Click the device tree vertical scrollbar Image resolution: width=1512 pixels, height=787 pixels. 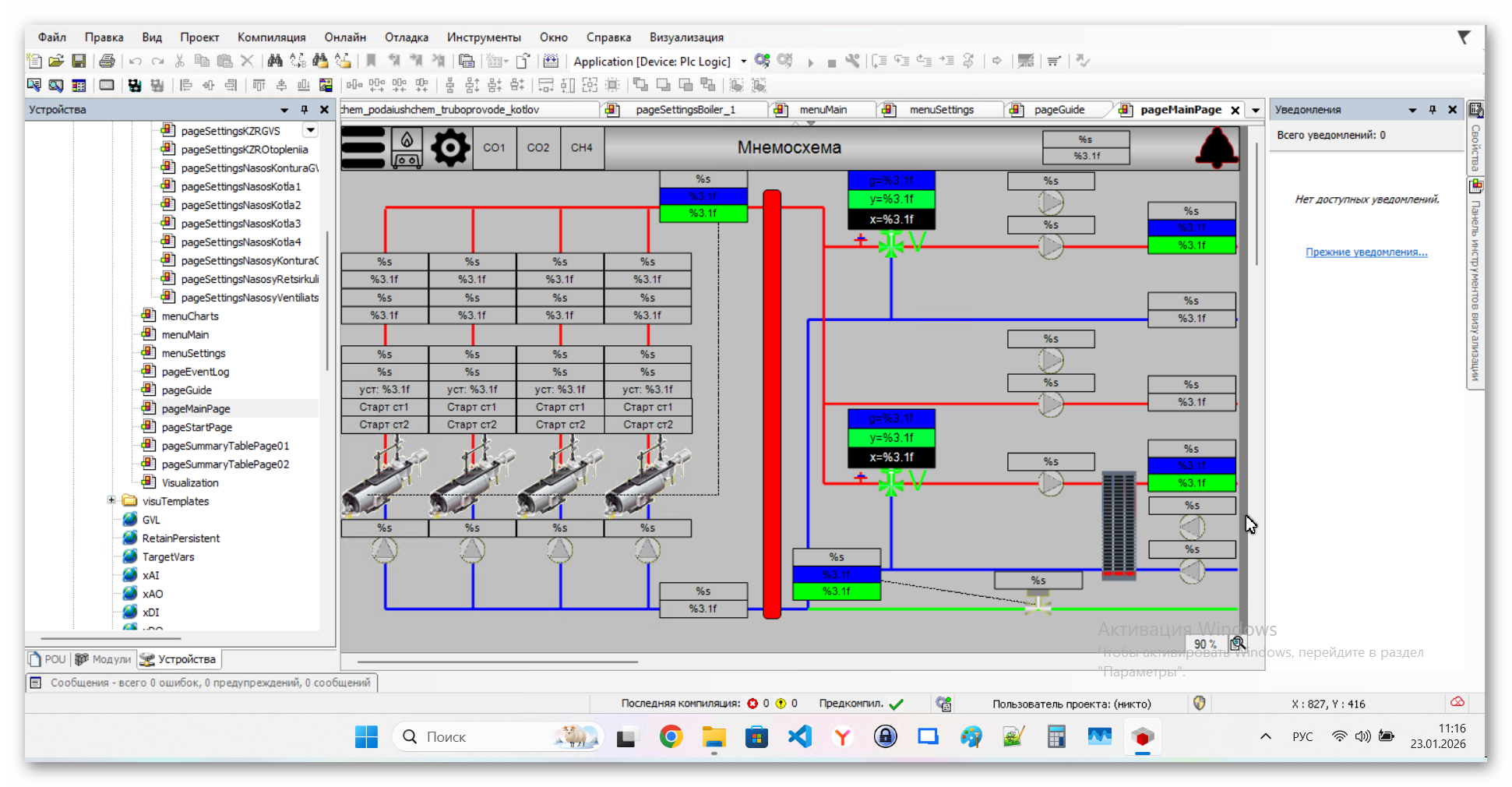(327, 300)
